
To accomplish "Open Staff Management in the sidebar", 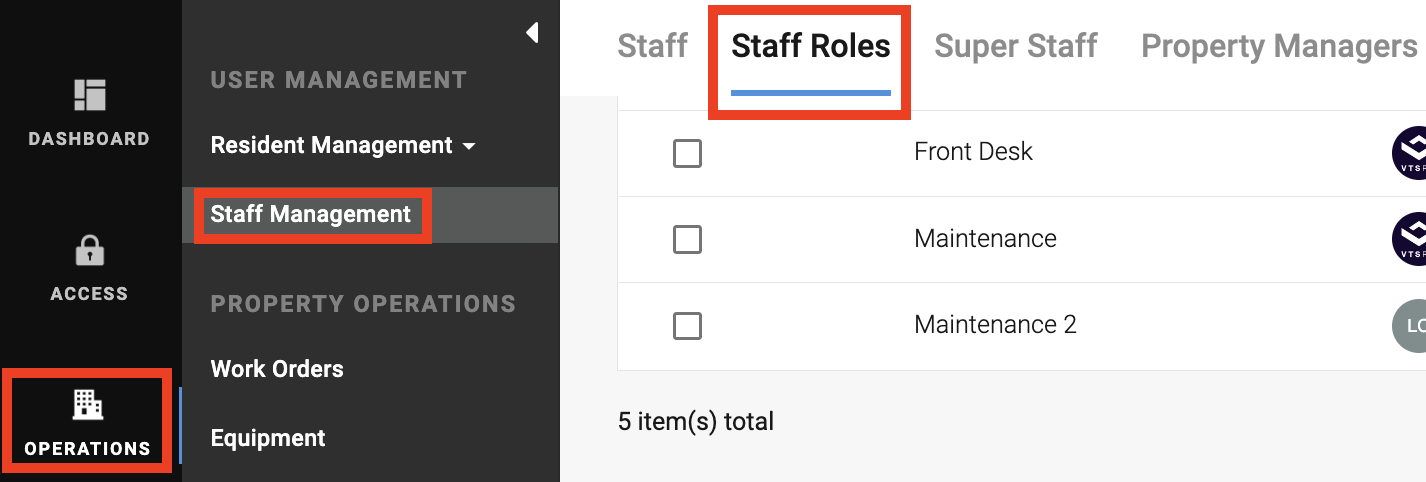I will 310,214.
